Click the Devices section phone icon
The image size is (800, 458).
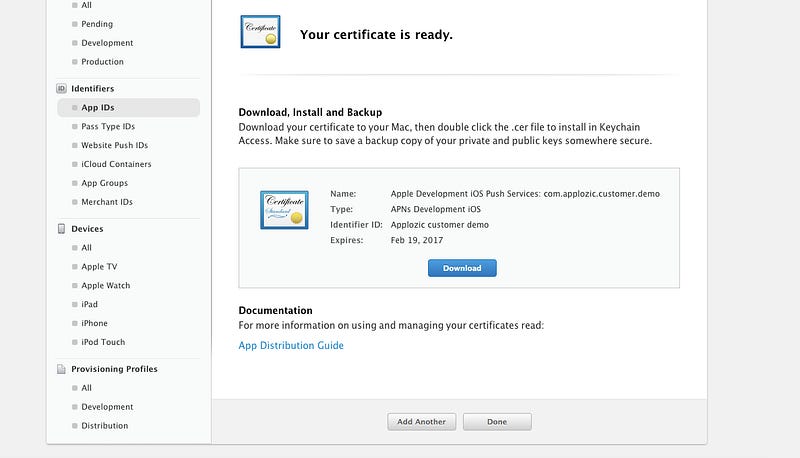tap(61, 229)
